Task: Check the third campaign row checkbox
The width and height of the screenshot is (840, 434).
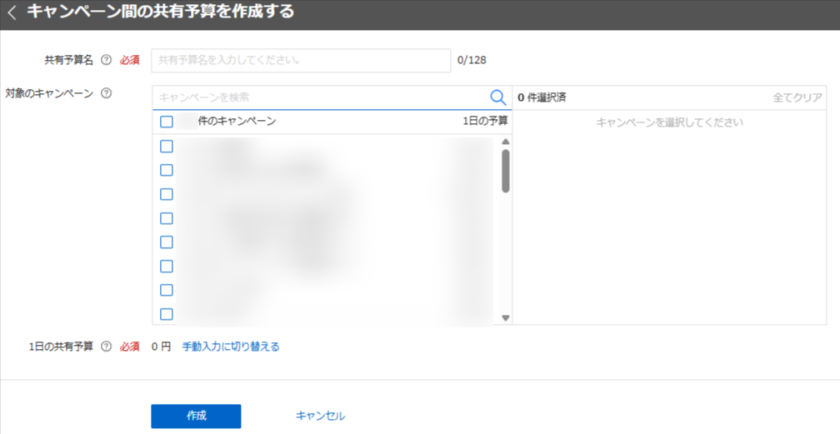Action: pyautogui.click(x=167, y=194)
